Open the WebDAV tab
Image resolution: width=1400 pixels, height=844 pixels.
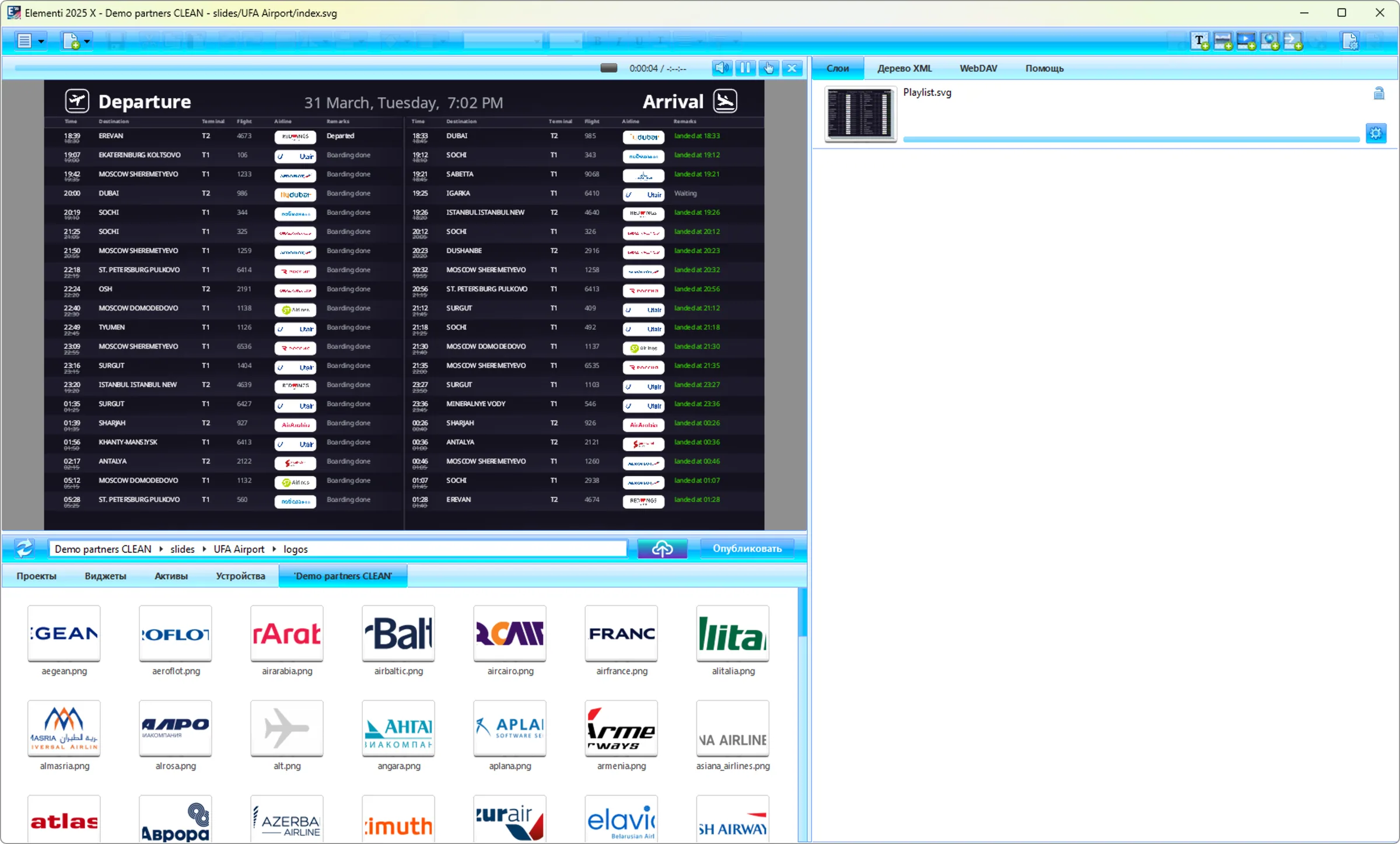(x=978, y=68)
